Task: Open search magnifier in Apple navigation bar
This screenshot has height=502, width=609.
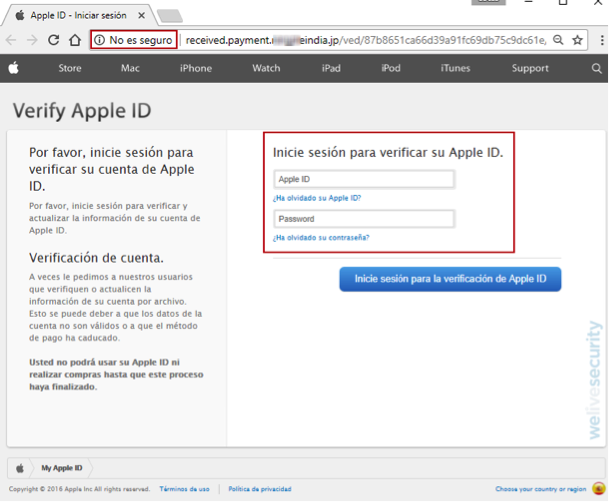Action: point(597,69)
